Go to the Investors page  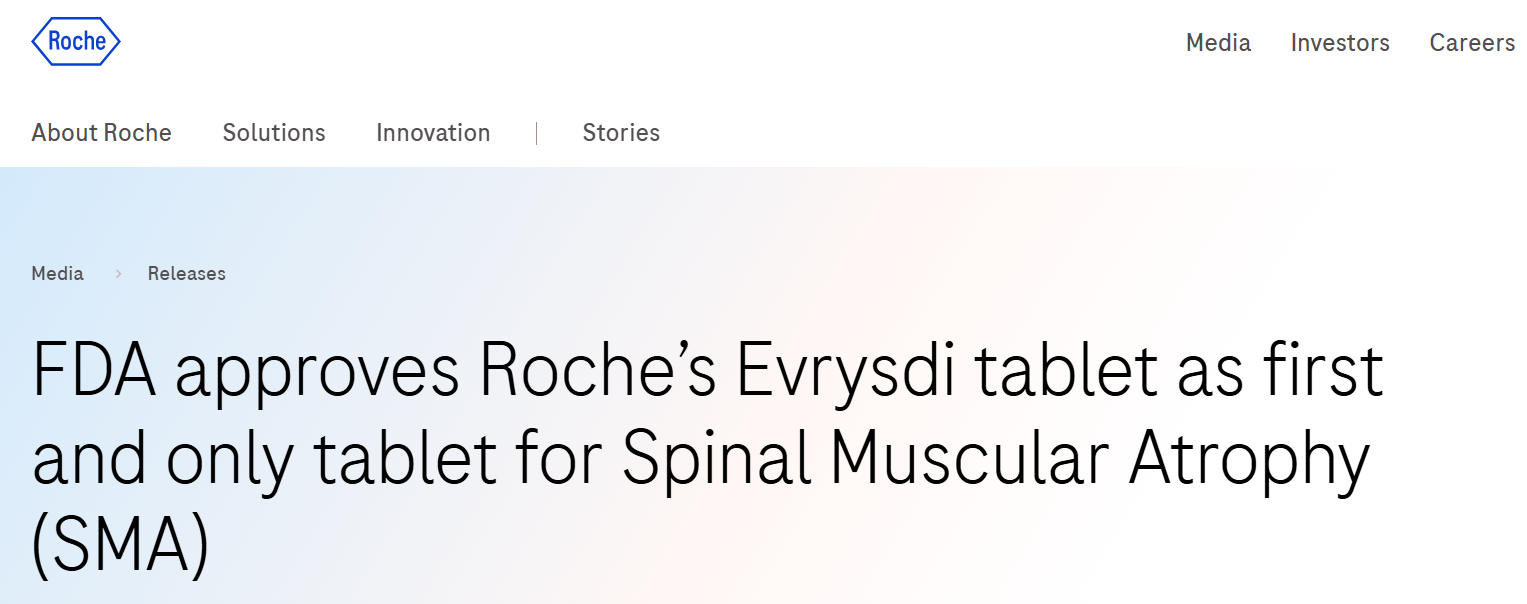1340,43
